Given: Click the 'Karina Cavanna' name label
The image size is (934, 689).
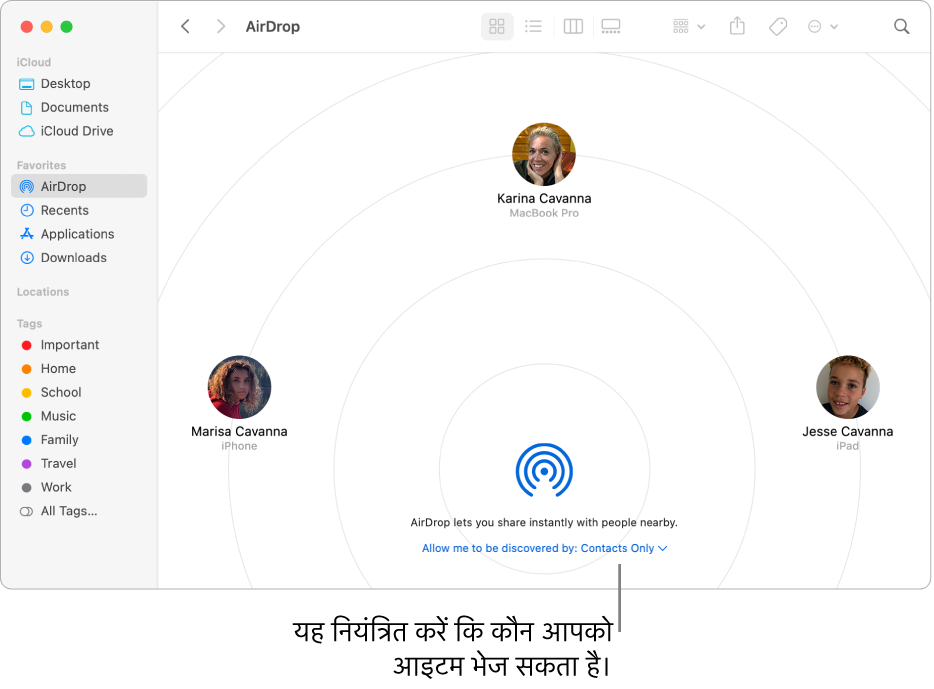Looking at the screenshot, I should tap(544, 198).
